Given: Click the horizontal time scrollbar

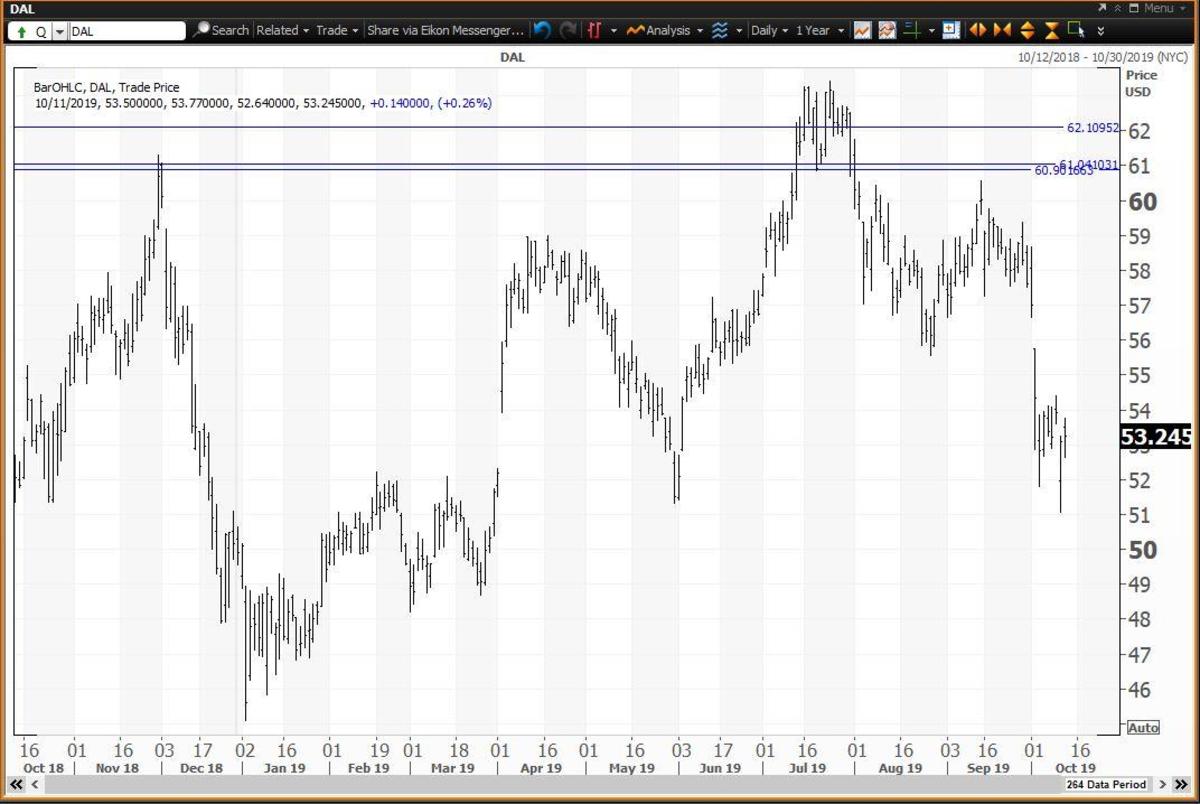Looking at the screenshot, I should [x=560, y=785].
